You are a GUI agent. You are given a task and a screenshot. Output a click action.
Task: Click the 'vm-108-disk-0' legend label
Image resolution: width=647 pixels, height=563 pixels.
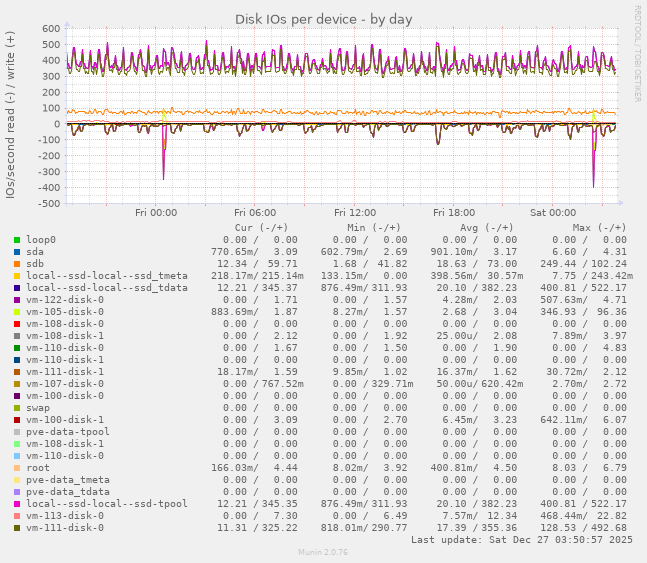point(65,324)
